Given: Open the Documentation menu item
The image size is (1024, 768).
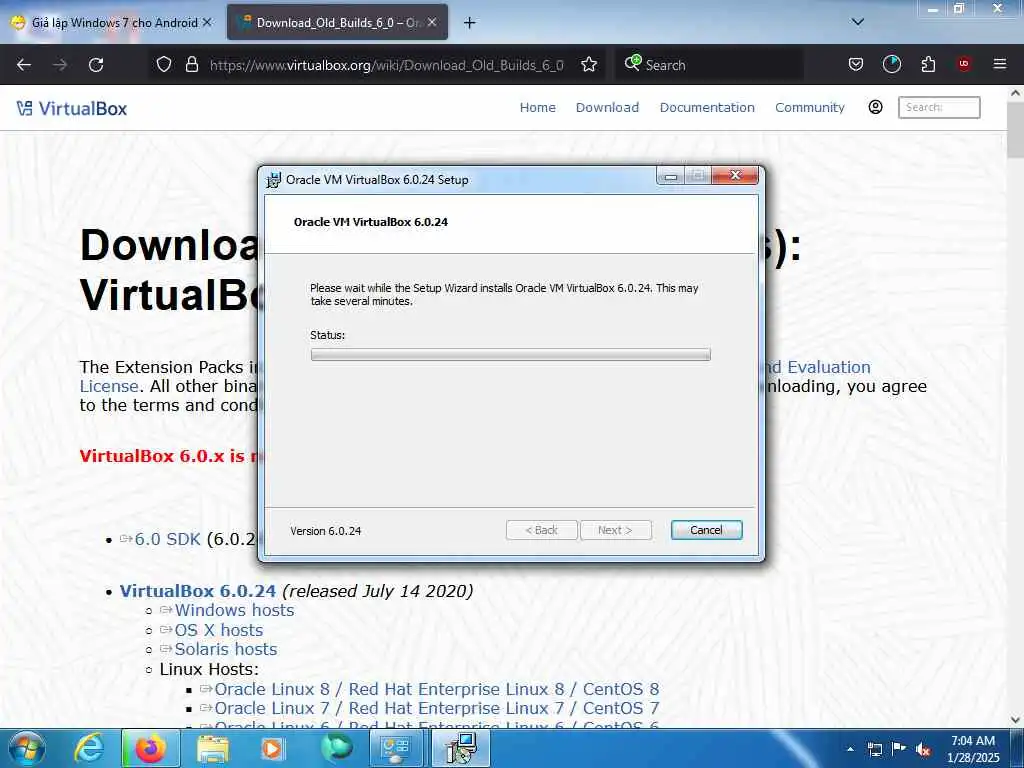Looking at the screenshot, I should click(707, 108).
